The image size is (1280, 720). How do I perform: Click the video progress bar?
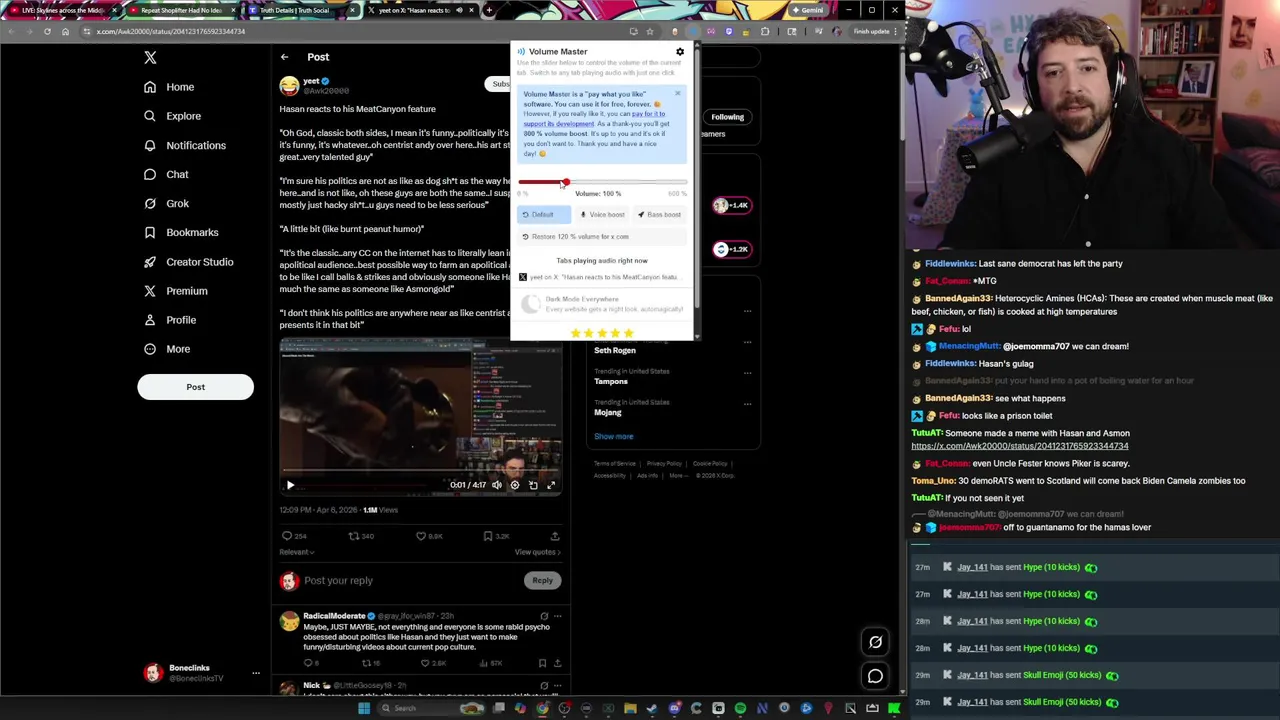[420, 471]
